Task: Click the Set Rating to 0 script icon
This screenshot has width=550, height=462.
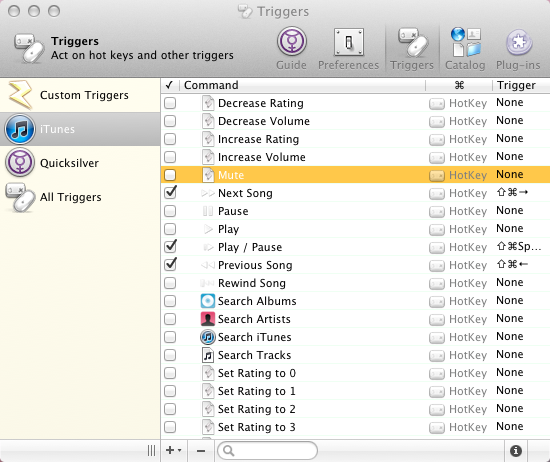Action: (208, 373)
